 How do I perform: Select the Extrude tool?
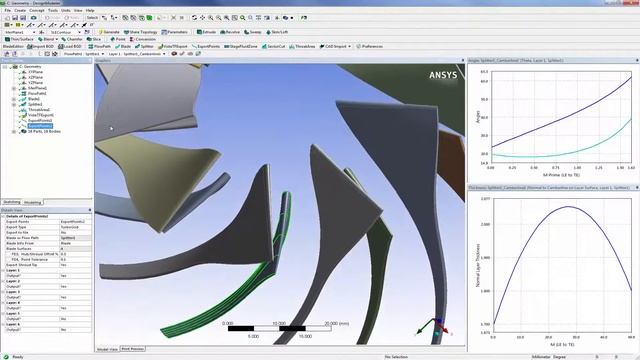pos(207,32)
